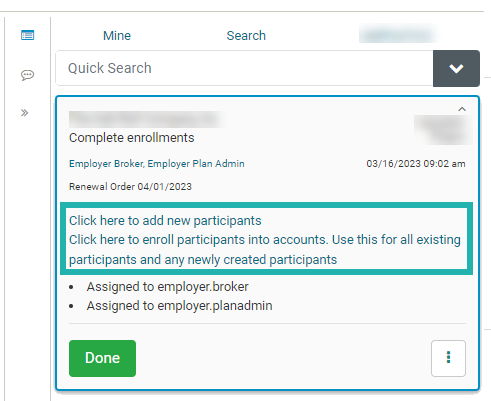491x401 pixels.
Task: Click the 03/16/2023 09:02 am timestamp
Action: [416, 164]
